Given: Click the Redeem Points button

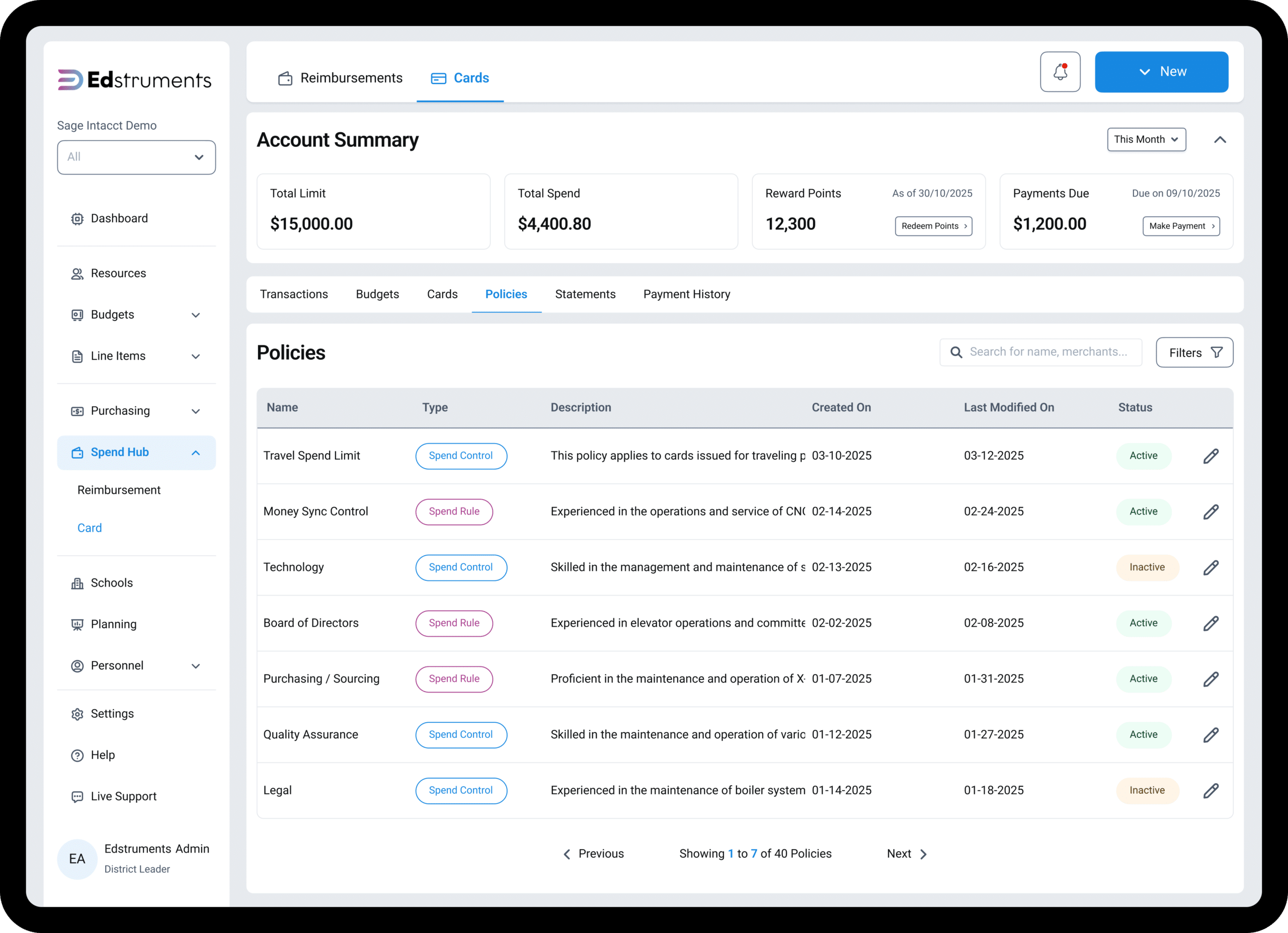Looking at the screenshot, I should click(x=933, y=226).
